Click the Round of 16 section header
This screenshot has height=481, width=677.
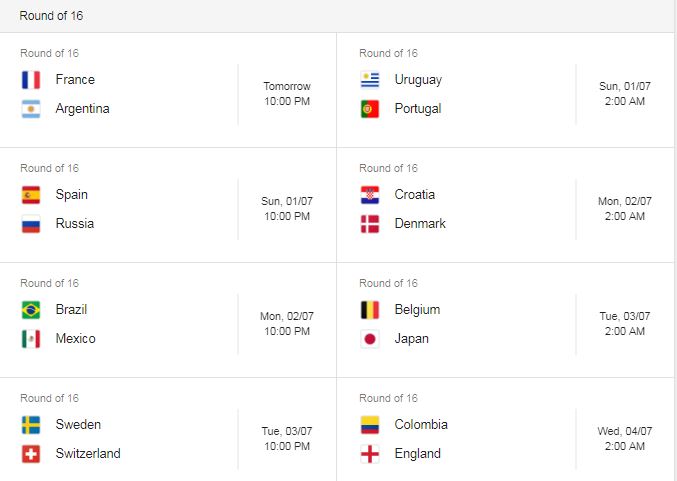coord(51,16)
